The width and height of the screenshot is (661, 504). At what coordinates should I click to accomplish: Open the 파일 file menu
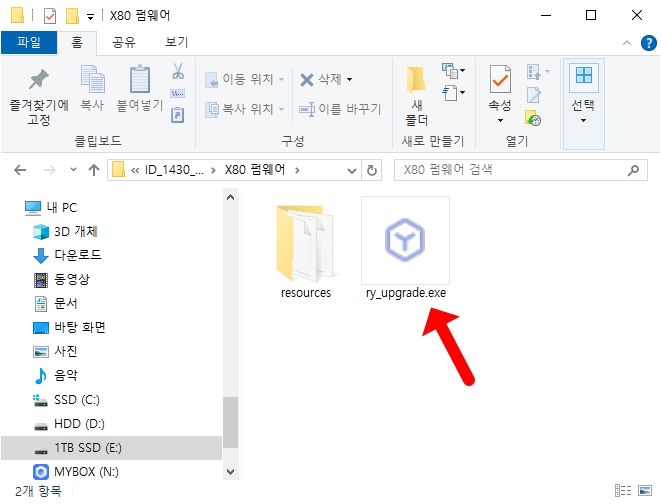[x=29, y=42]
